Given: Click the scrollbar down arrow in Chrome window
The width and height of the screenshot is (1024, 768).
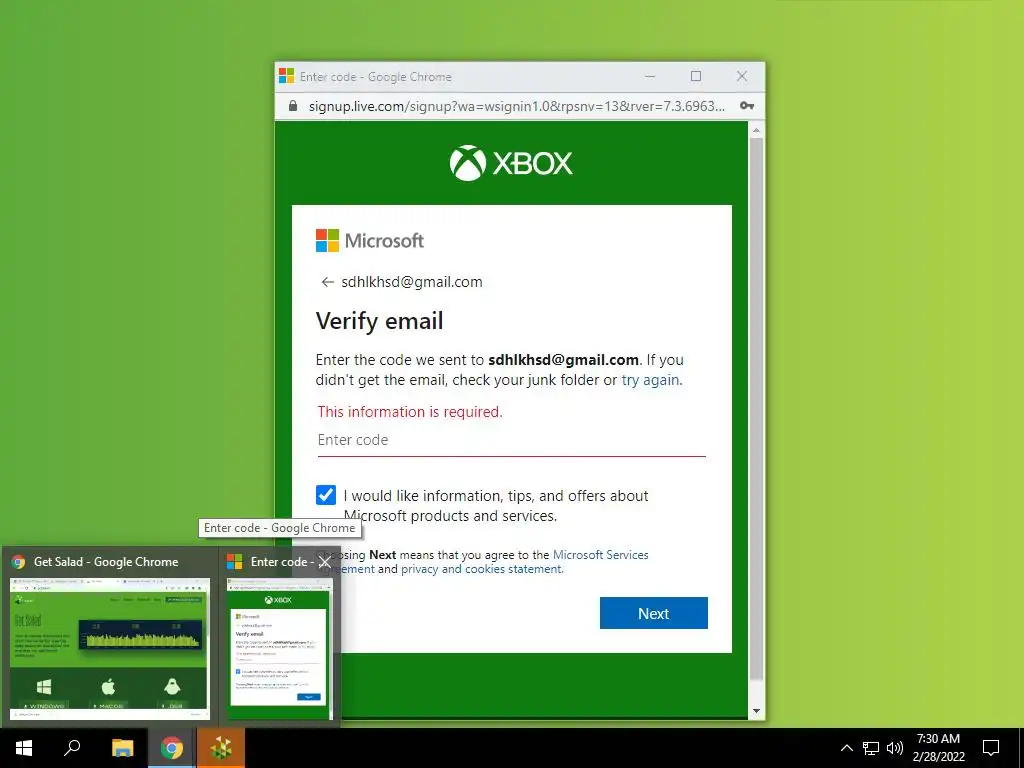Looking at the screenshot, I should [756, 711].
